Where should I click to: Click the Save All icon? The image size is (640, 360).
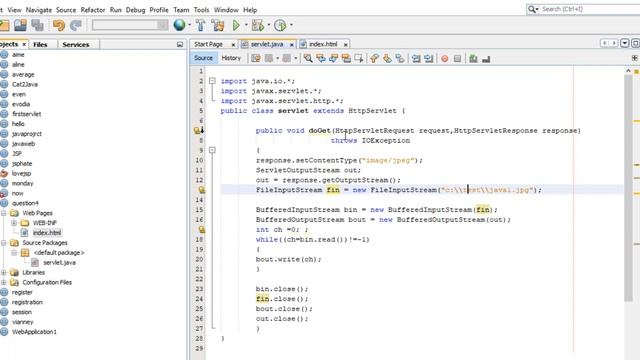[x=38, y=25]
